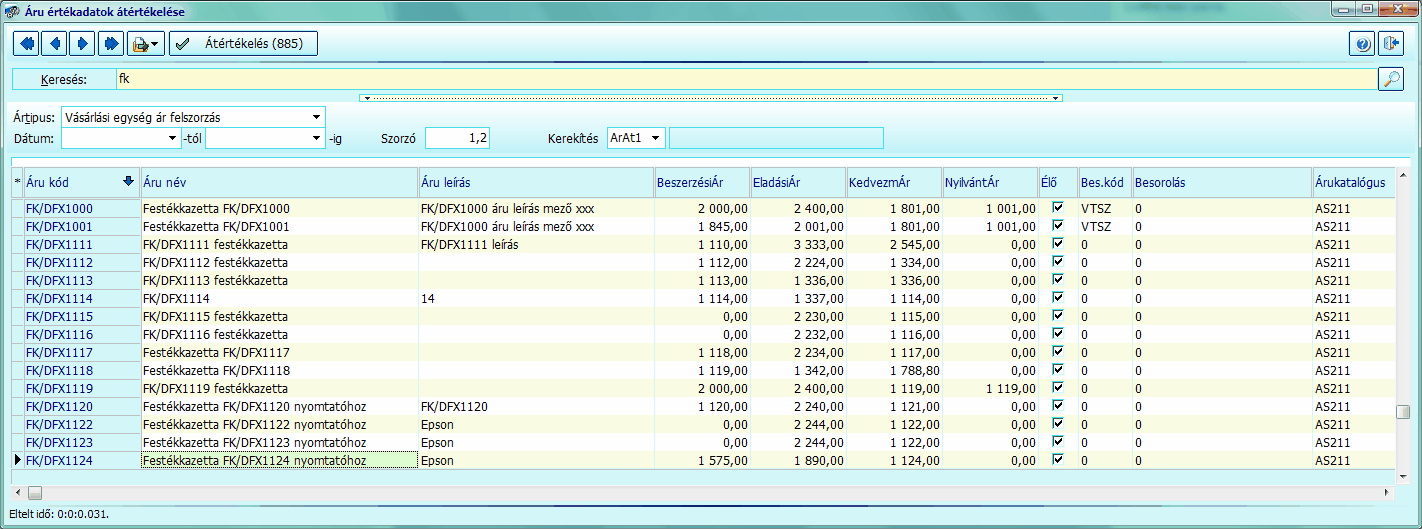This screenshot has width=1422, height=529.
Task: Select the FK/DFX1113 code cell
Action: pos(82,280)
